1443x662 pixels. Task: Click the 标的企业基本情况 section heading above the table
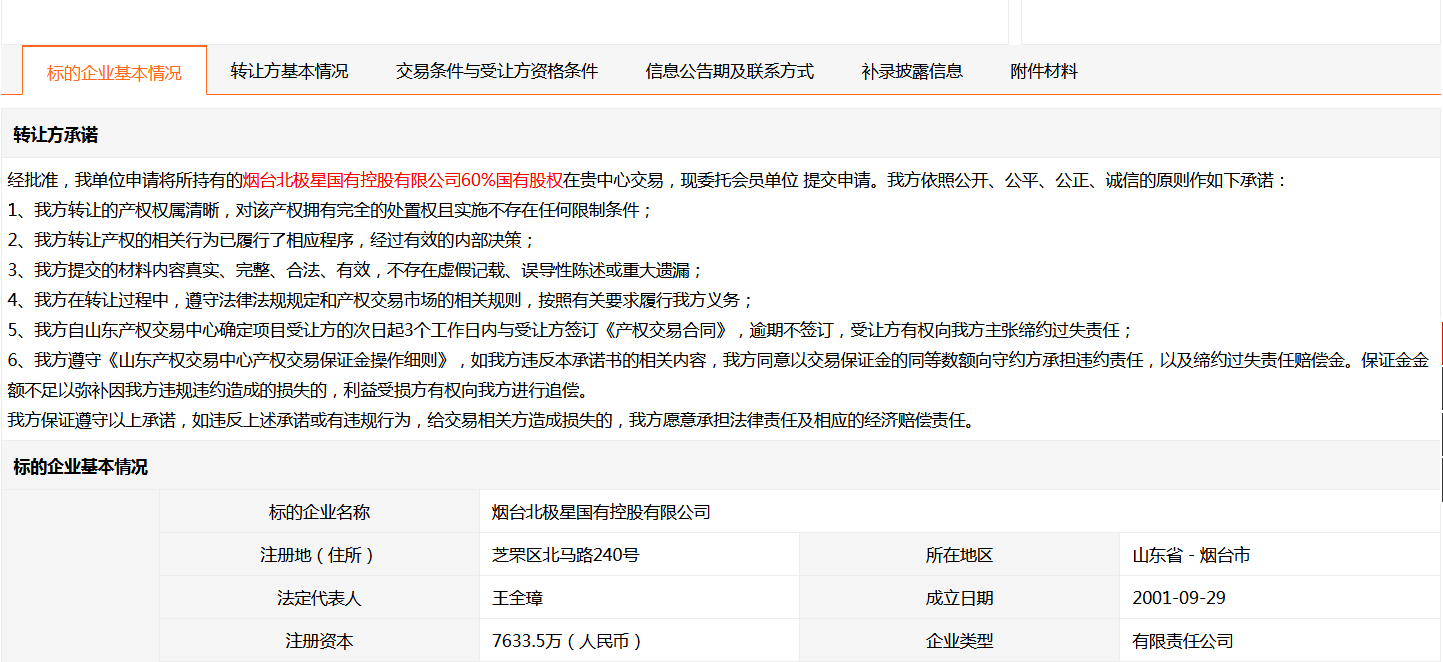point(80,467)
